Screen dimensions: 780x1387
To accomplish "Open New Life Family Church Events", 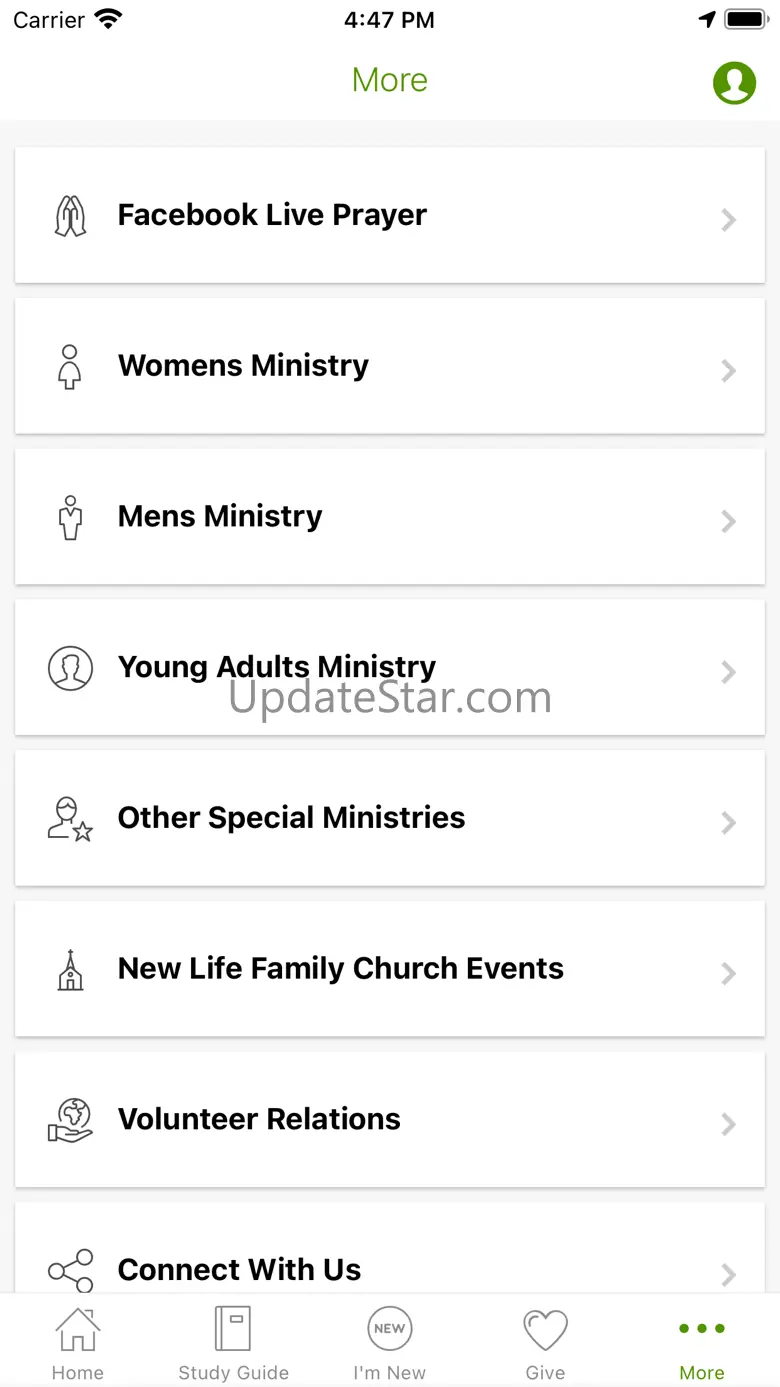I will click(341, 968).
